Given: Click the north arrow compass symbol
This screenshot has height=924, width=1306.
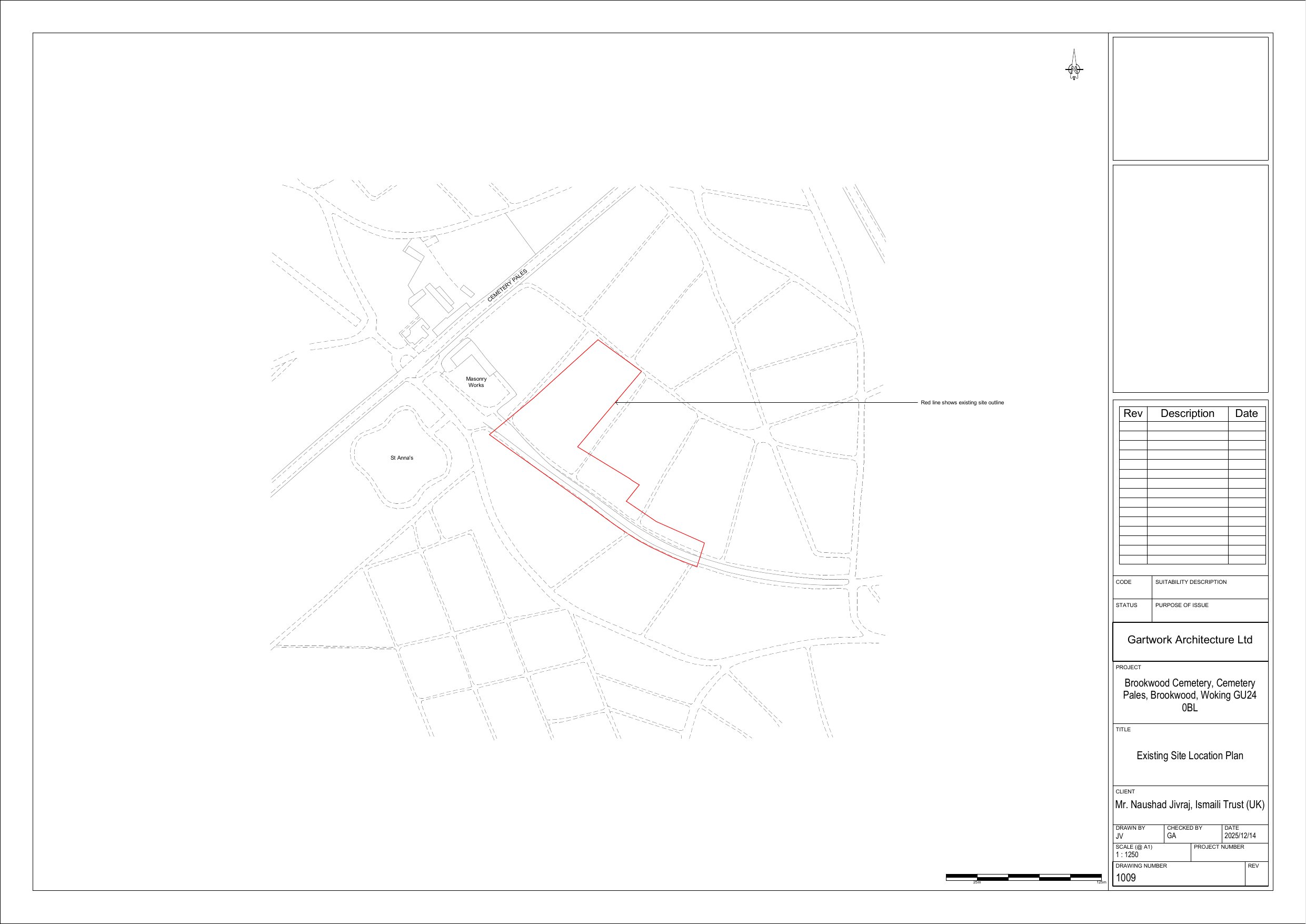Looking at the screenshot, I should click(x=1074, y=70).
